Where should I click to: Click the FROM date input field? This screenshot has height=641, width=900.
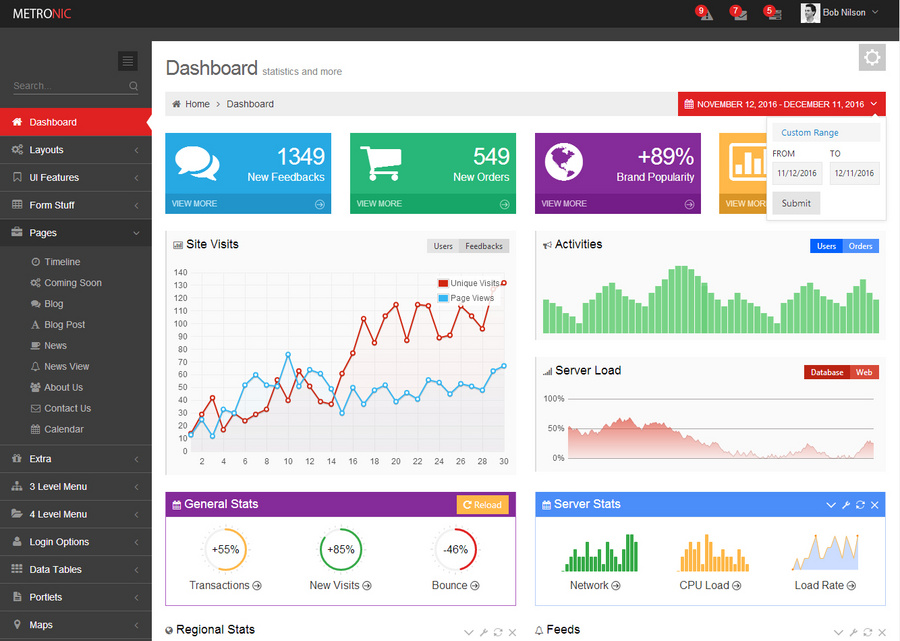[x=797, y=173]
